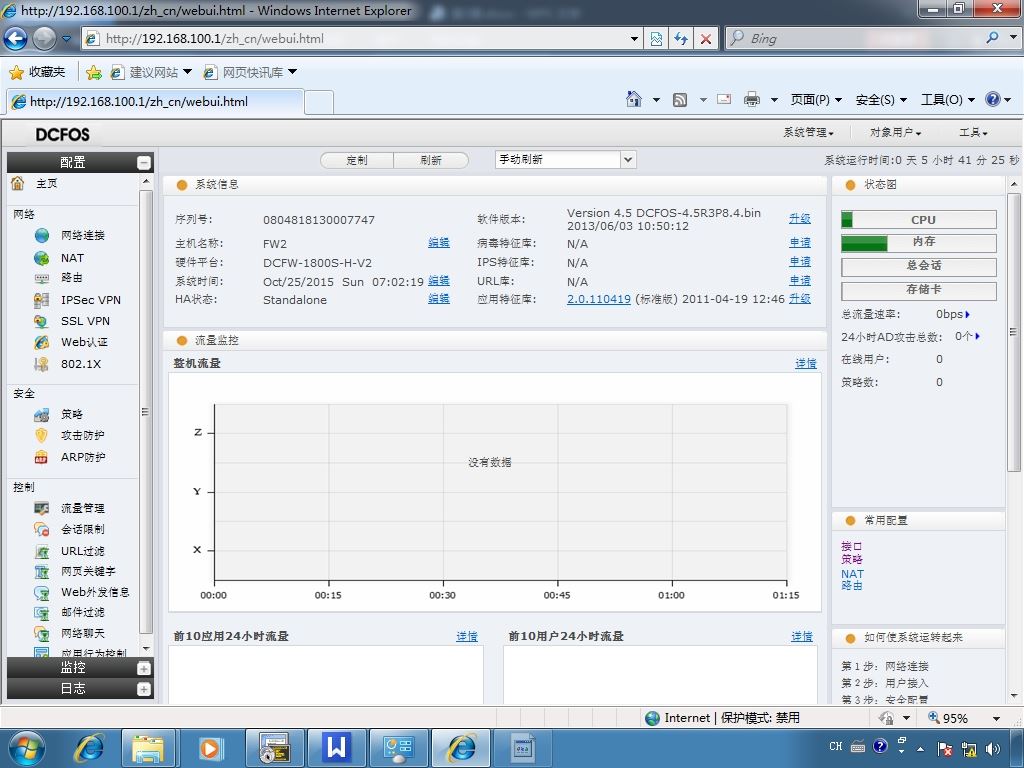The width and height of the screenshot is (1024, 768).
Task: Open the 攻击防护 shield icon
Action: click(42, 435)
